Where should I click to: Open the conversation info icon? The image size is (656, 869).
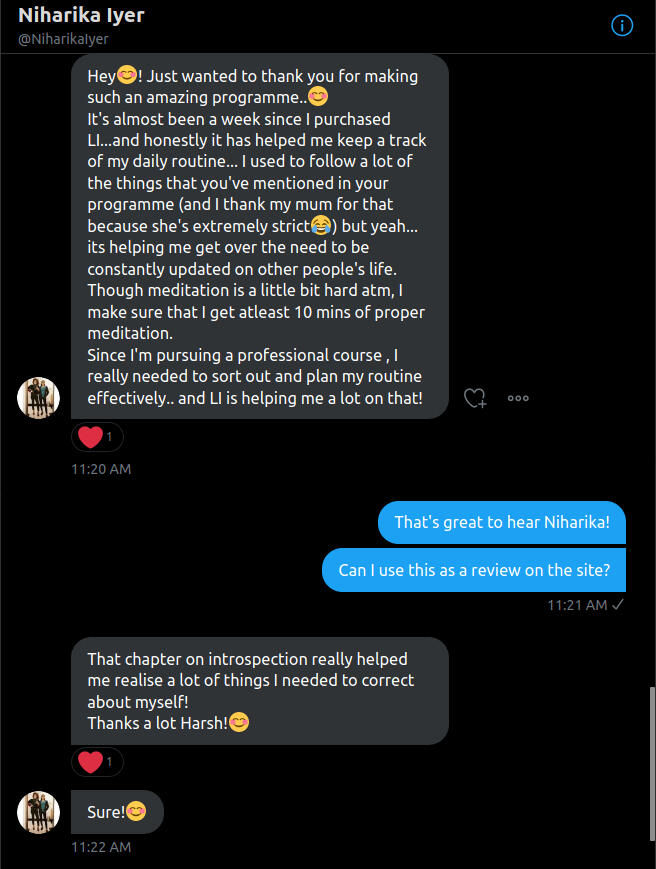622,26
